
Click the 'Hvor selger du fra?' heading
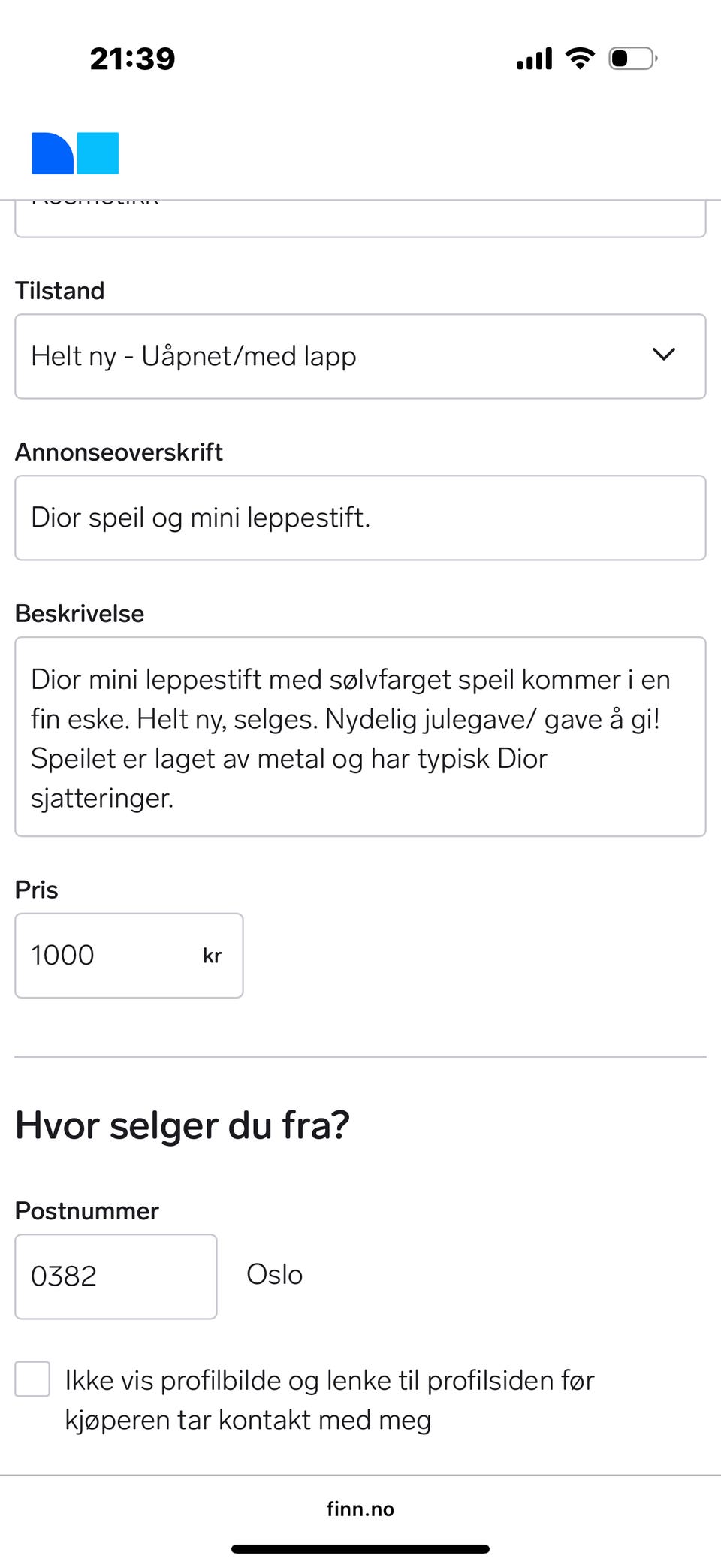tap(183, 1125)
